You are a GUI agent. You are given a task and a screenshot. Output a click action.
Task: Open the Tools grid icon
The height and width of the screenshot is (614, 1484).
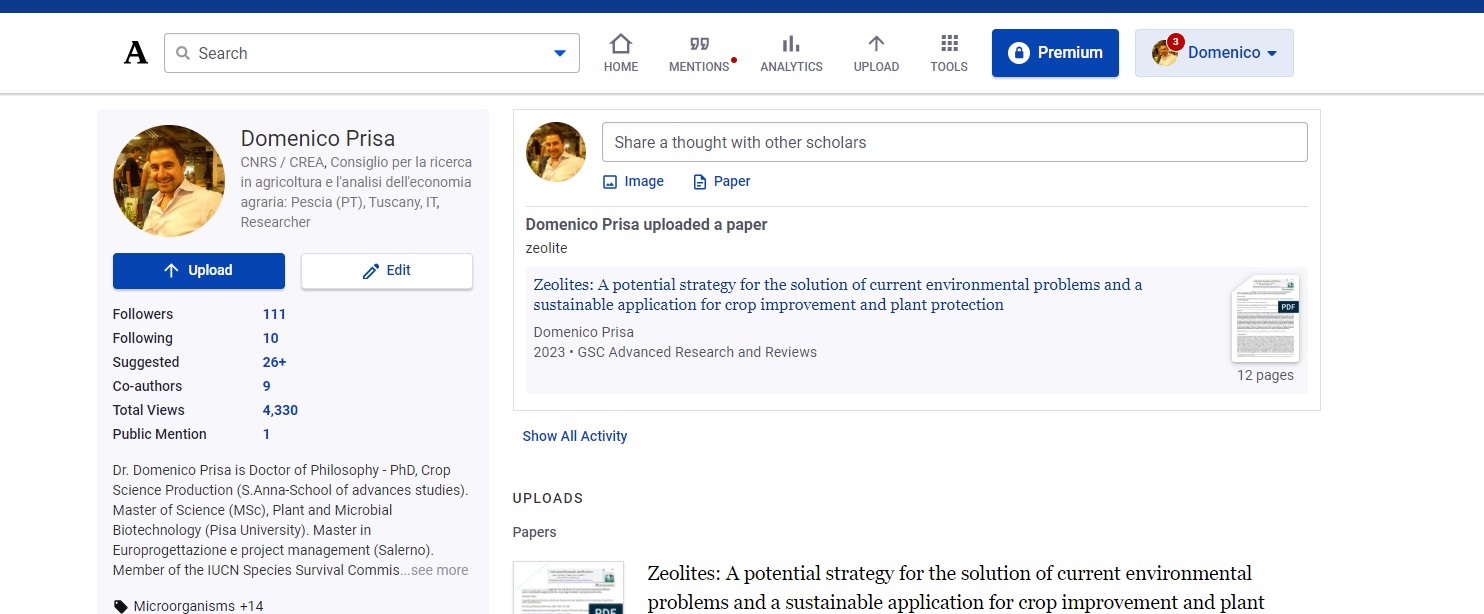pyautogui.click(x=949, y=44)
